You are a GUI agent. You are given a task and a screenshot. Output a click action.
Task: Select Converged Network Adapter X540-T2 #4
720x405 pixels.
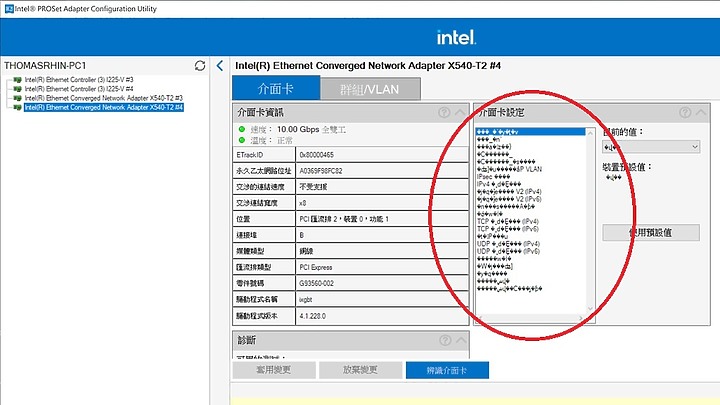click(104, 107)
